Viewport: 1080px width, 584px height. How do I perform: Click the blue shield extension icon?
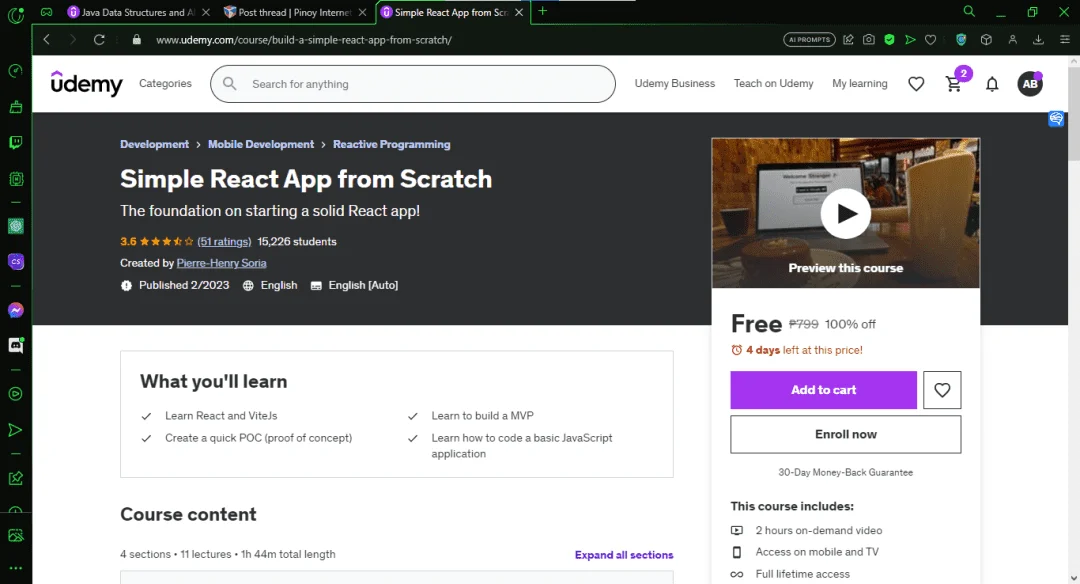click(x=961, y=39)
